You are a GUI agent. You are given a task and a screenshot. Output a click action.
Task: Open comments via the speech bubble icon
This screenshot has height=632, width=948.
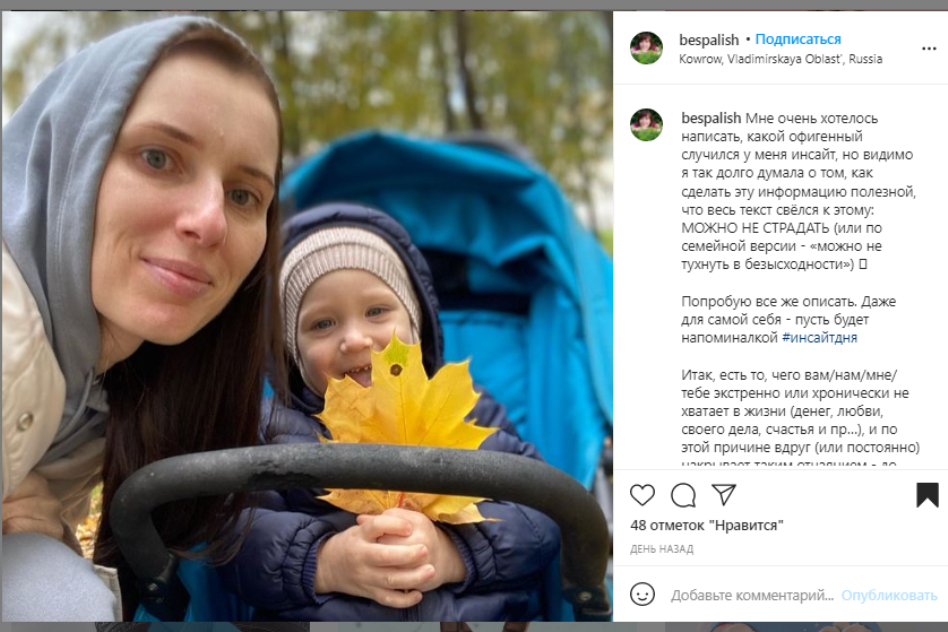pos(683,495)
